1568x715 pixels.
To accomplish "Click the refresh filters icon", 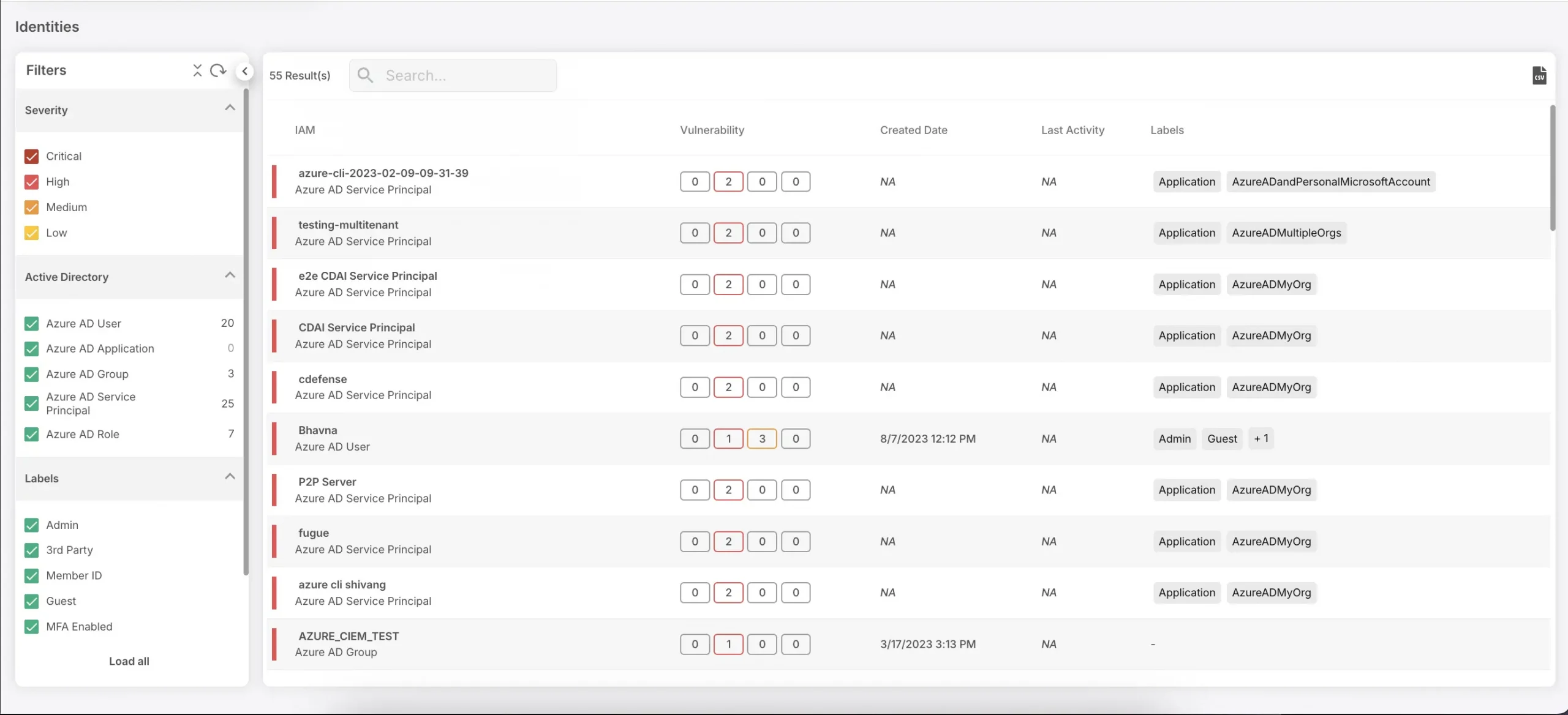I will pyautogui.click(x=218, y=71).
